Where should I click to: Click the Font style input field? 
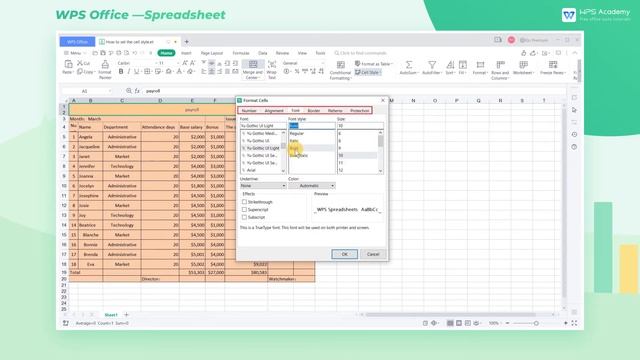312,126
